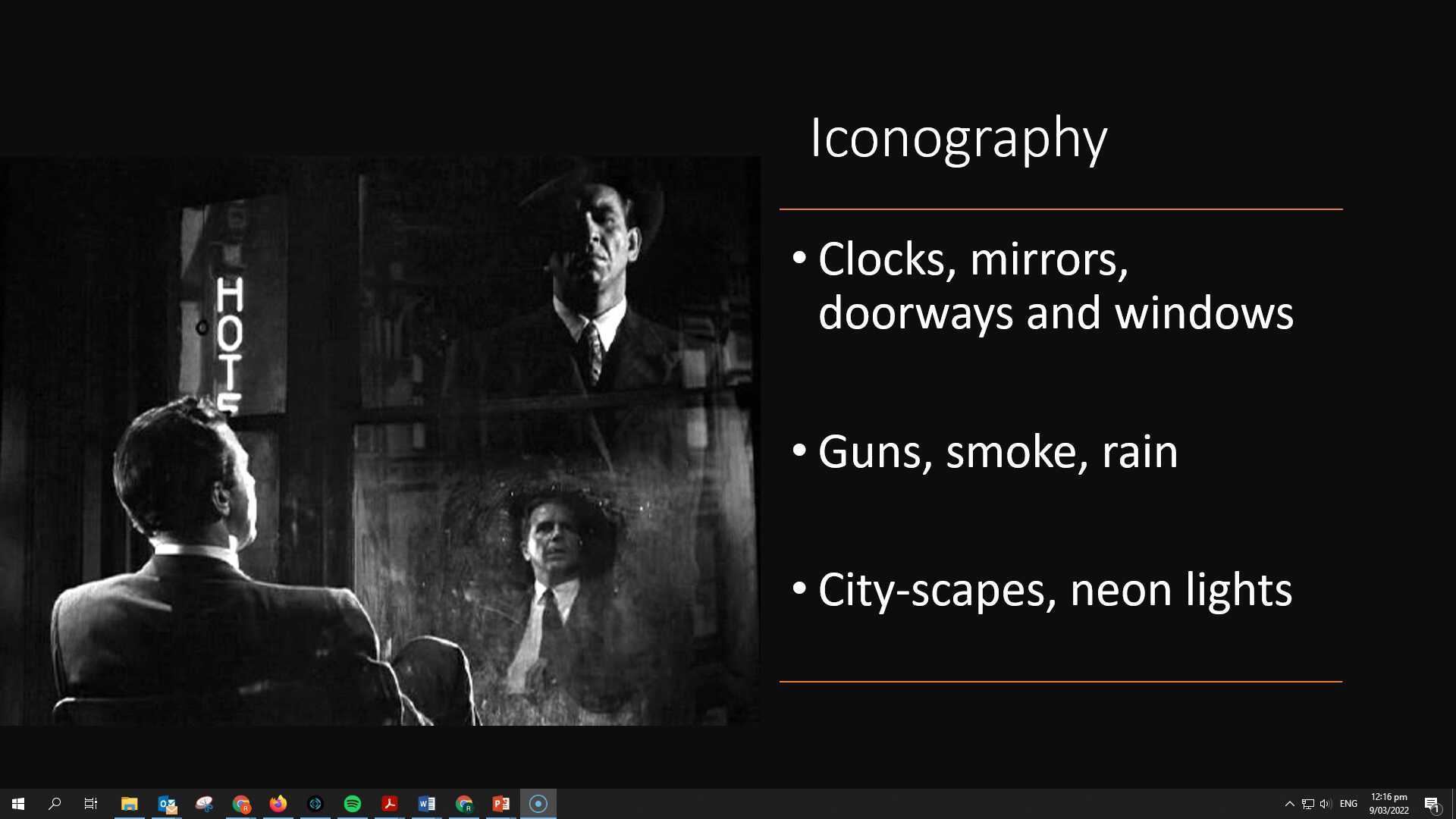Open Spotify from the taskbar
Viewport: 1456px width, 819px height.
[352, 803]
